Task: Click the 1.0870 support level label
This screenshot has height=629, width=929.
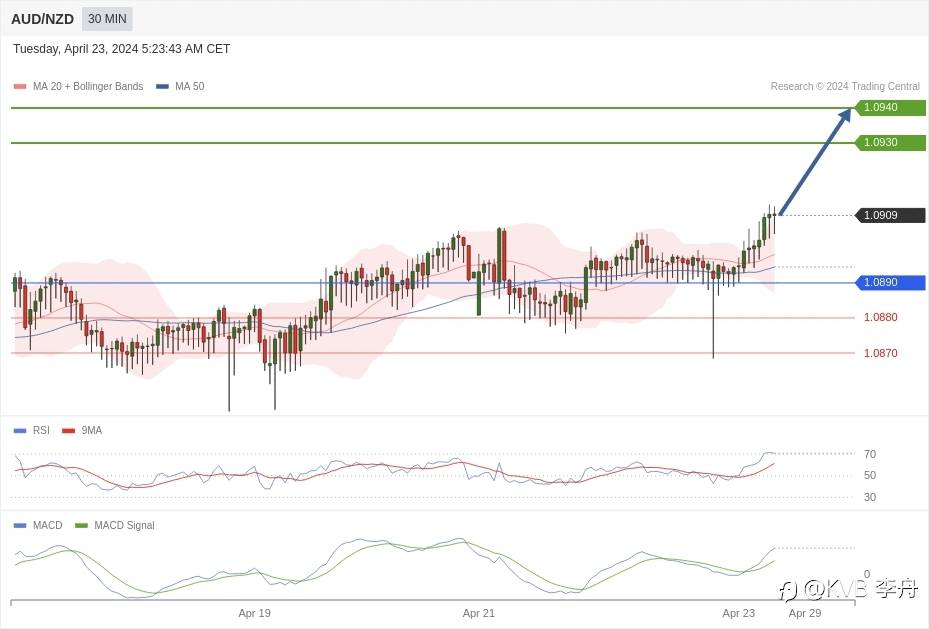Action: [x=880, y=353]
